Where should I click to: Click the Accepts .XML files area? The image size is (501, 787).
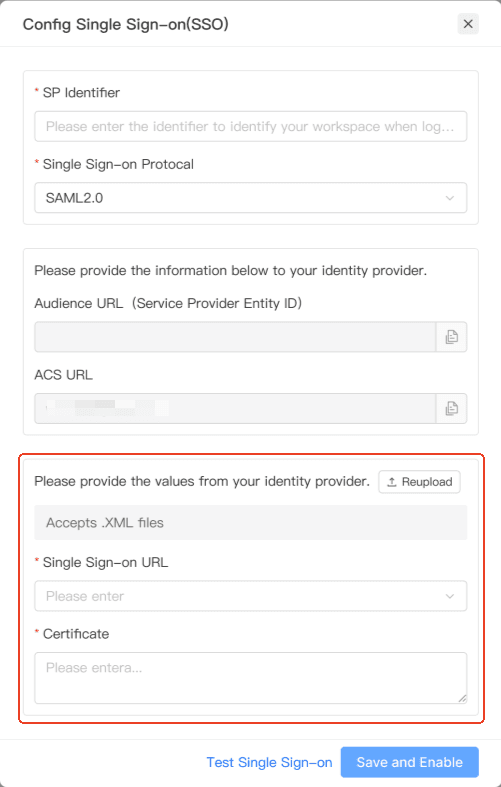[x=250, y=522]
